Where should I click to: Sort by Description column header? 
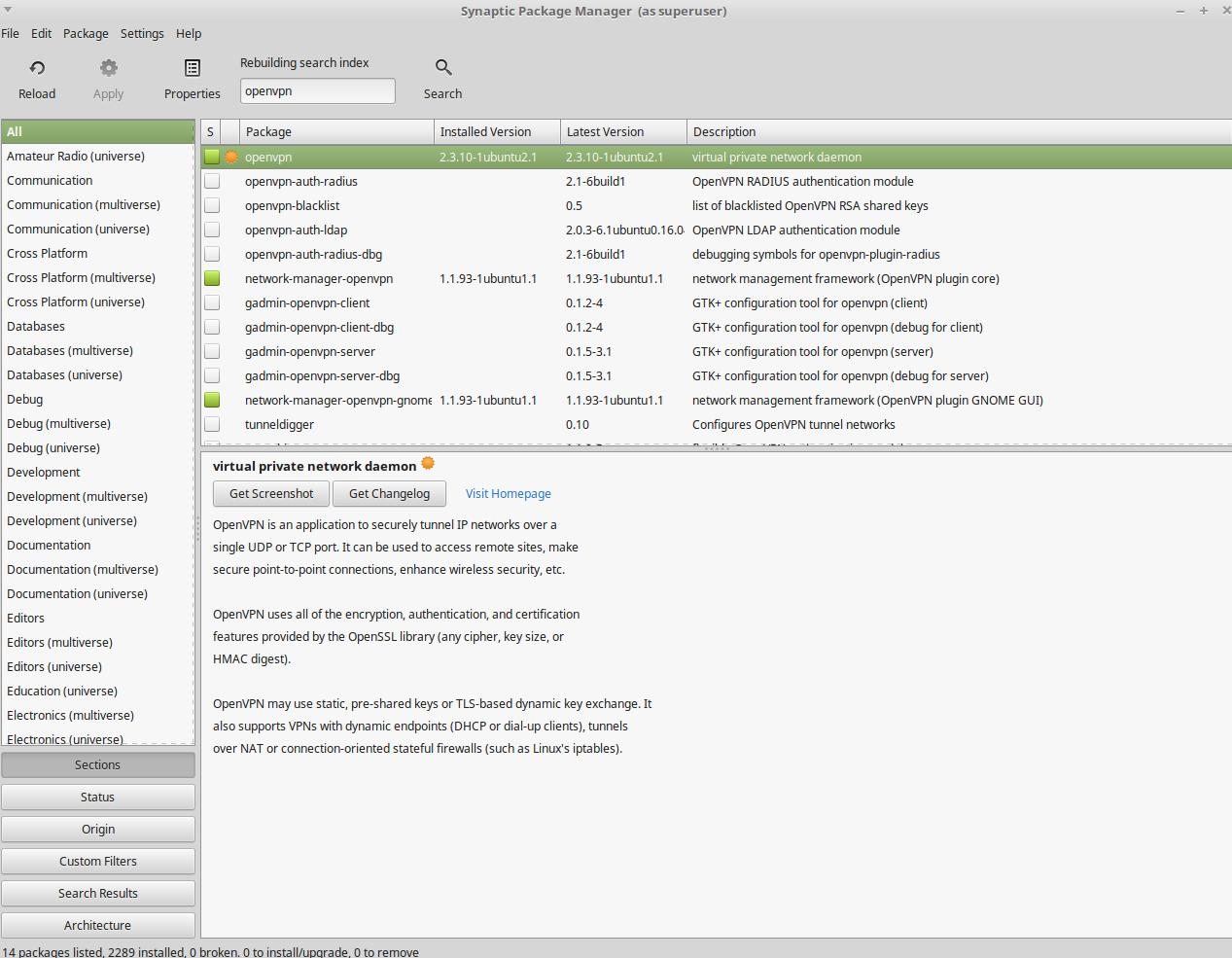coord(959,131)
